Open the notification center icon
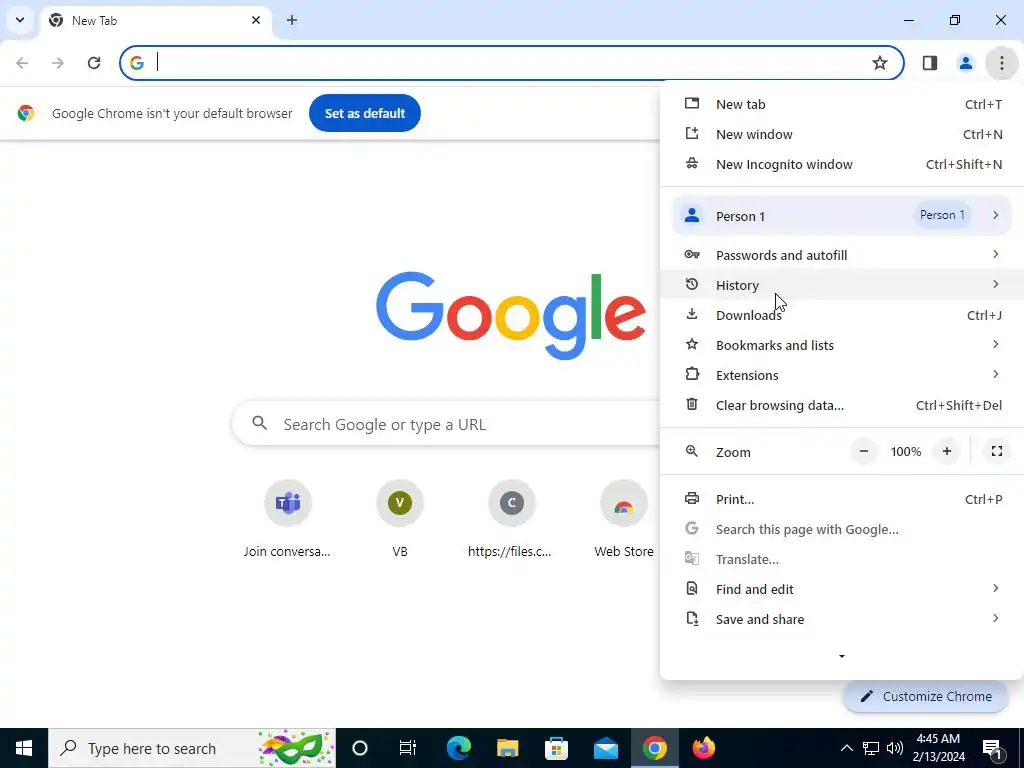This screenshot has width=1024, height=768. point(993,748)
